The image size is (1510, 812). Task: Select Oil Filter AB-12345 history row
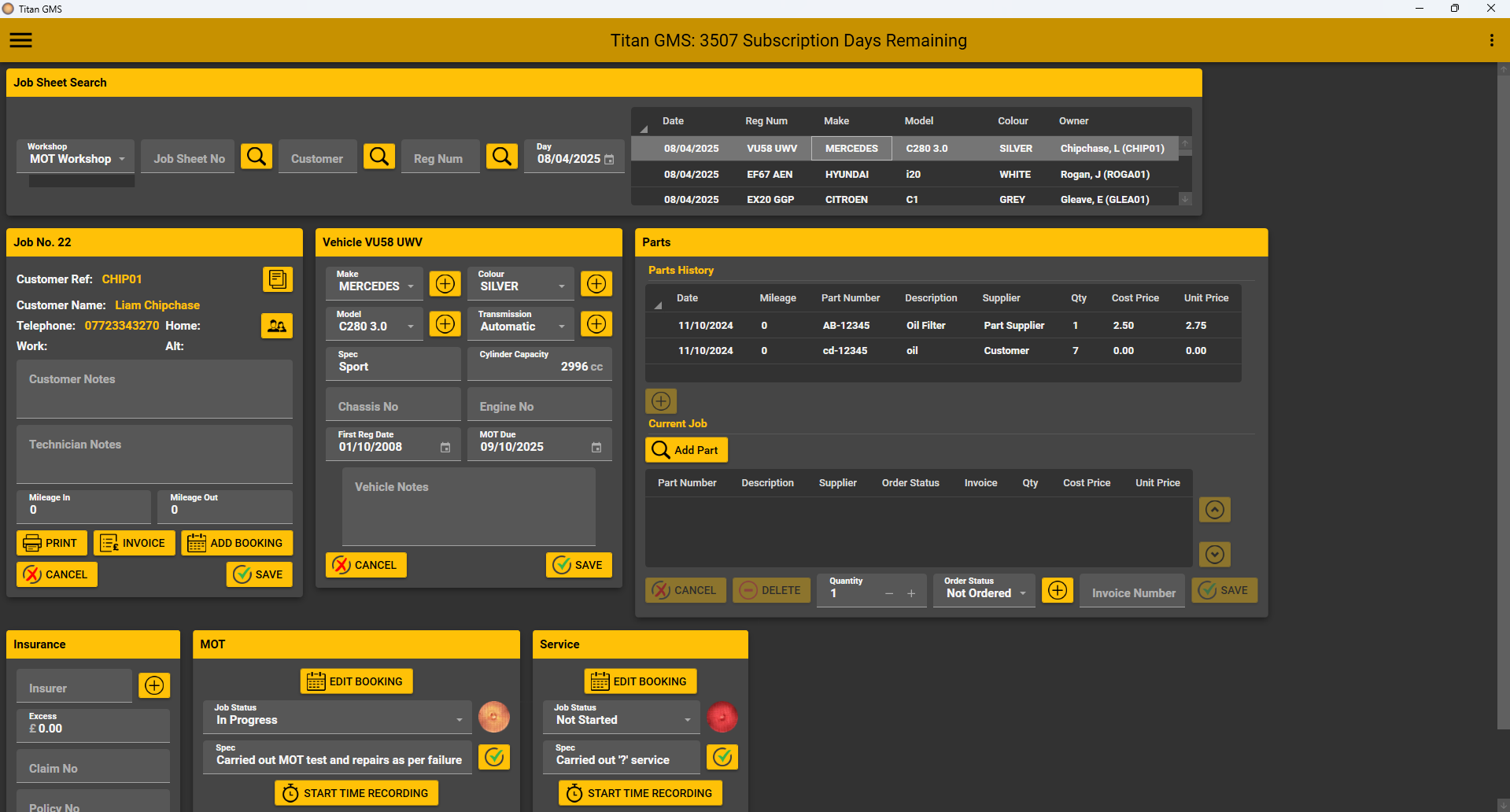click(x=943, y=326)
